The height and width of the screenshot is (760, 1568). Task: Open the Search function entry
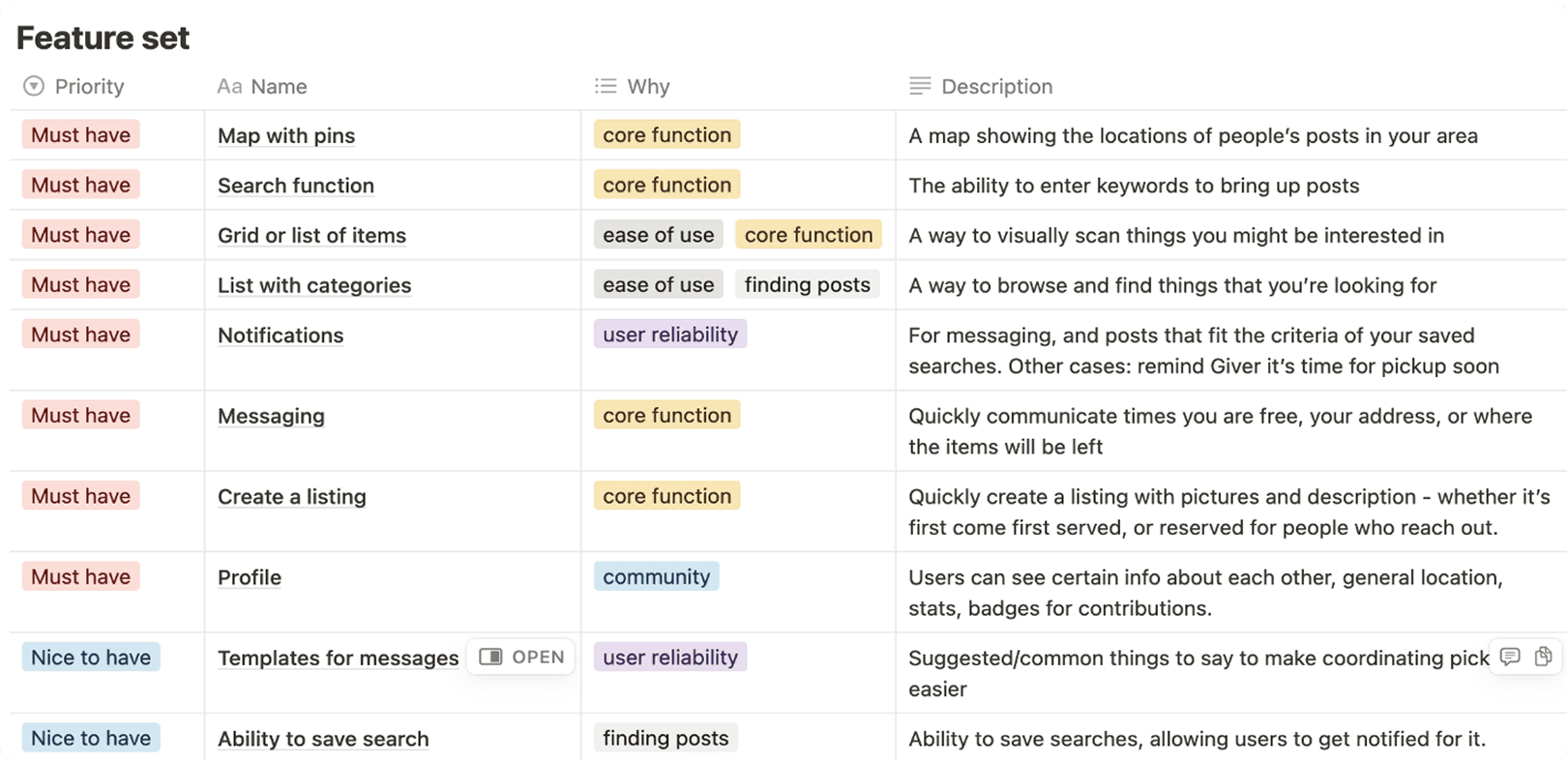click(x=296, y=186)
